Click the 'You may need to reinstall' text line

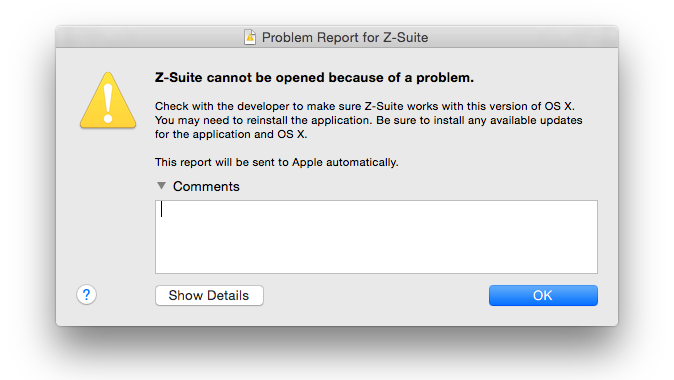[368, 120]
